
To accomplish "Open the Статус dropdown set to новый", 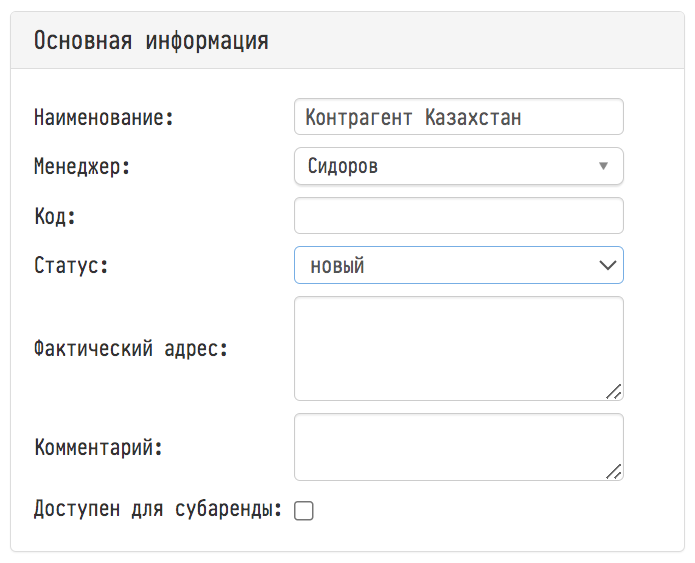I will click(x=459, y=265).
